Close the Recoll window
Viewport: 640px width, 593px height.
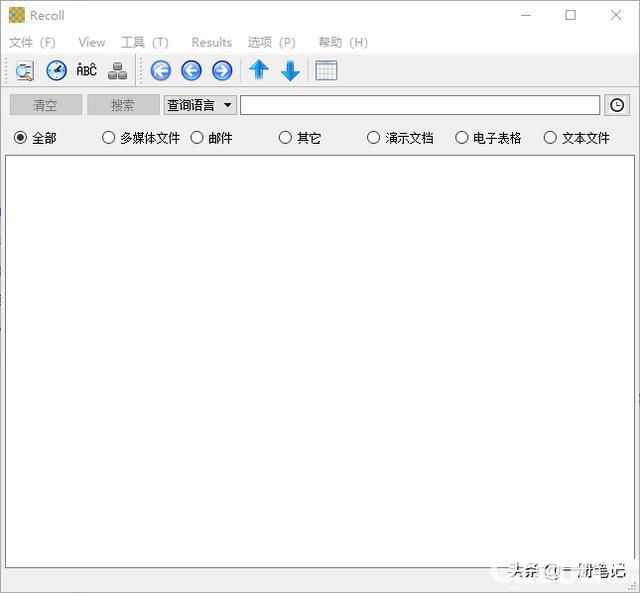[x=616, y=16]
